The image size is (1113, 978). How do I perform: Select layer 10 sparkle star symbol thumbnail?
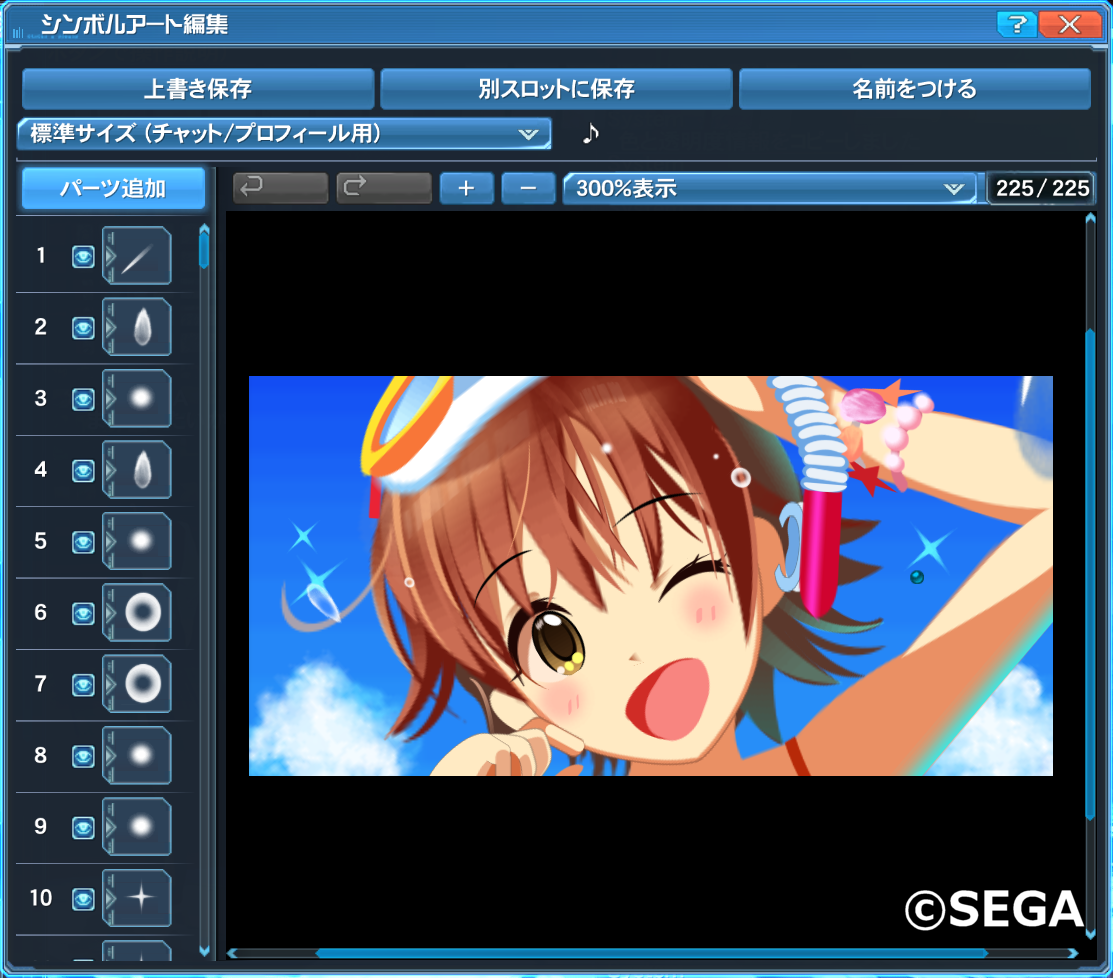(137, 898)
